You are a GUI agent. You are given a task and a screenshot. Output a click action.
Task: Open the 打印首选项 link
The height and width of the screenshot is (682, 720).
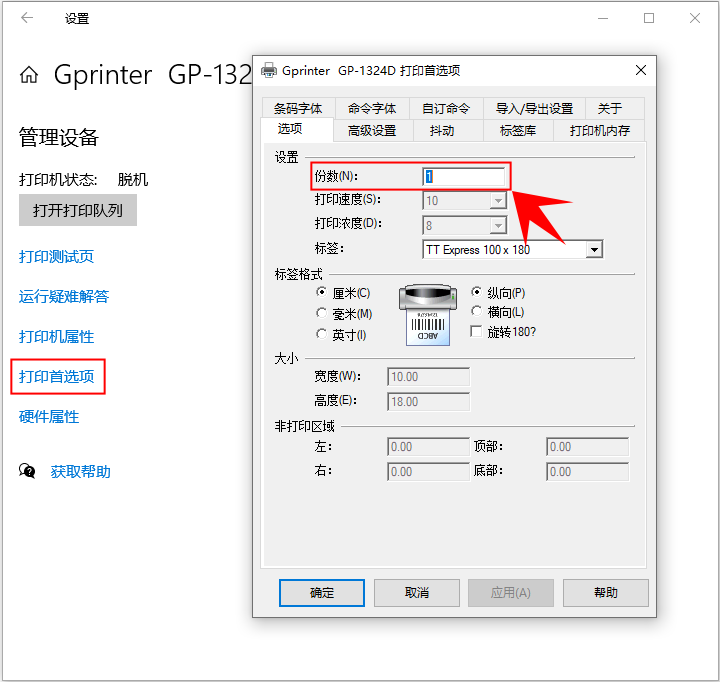56,377
